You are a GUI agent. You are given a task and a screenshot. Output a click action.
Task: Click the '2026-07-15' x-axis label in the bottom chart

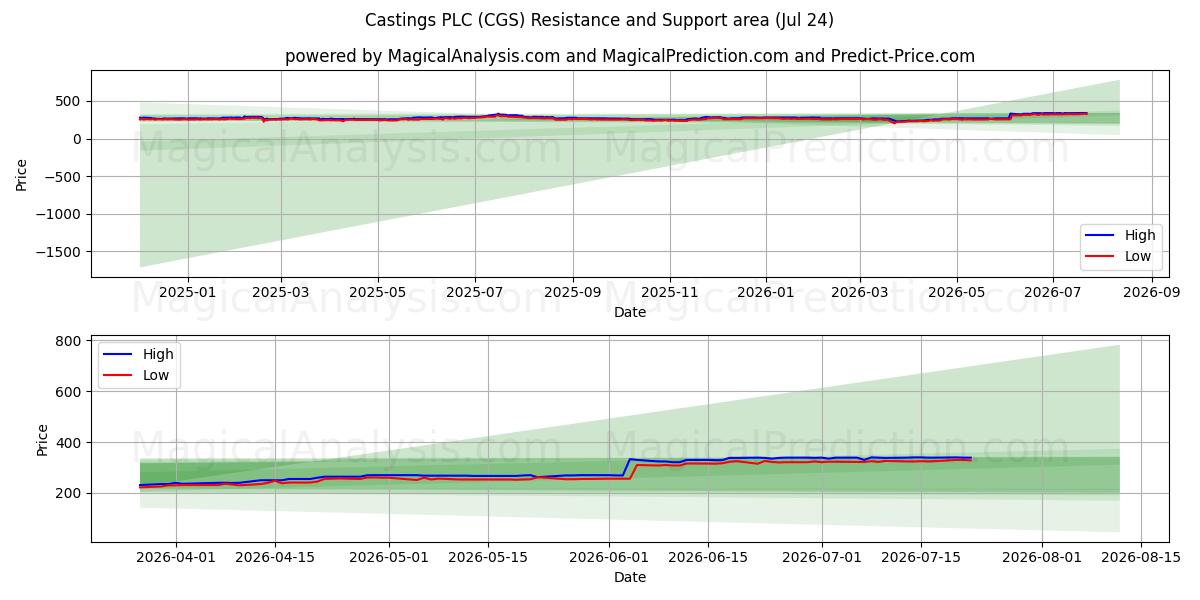tap(921, 558)
